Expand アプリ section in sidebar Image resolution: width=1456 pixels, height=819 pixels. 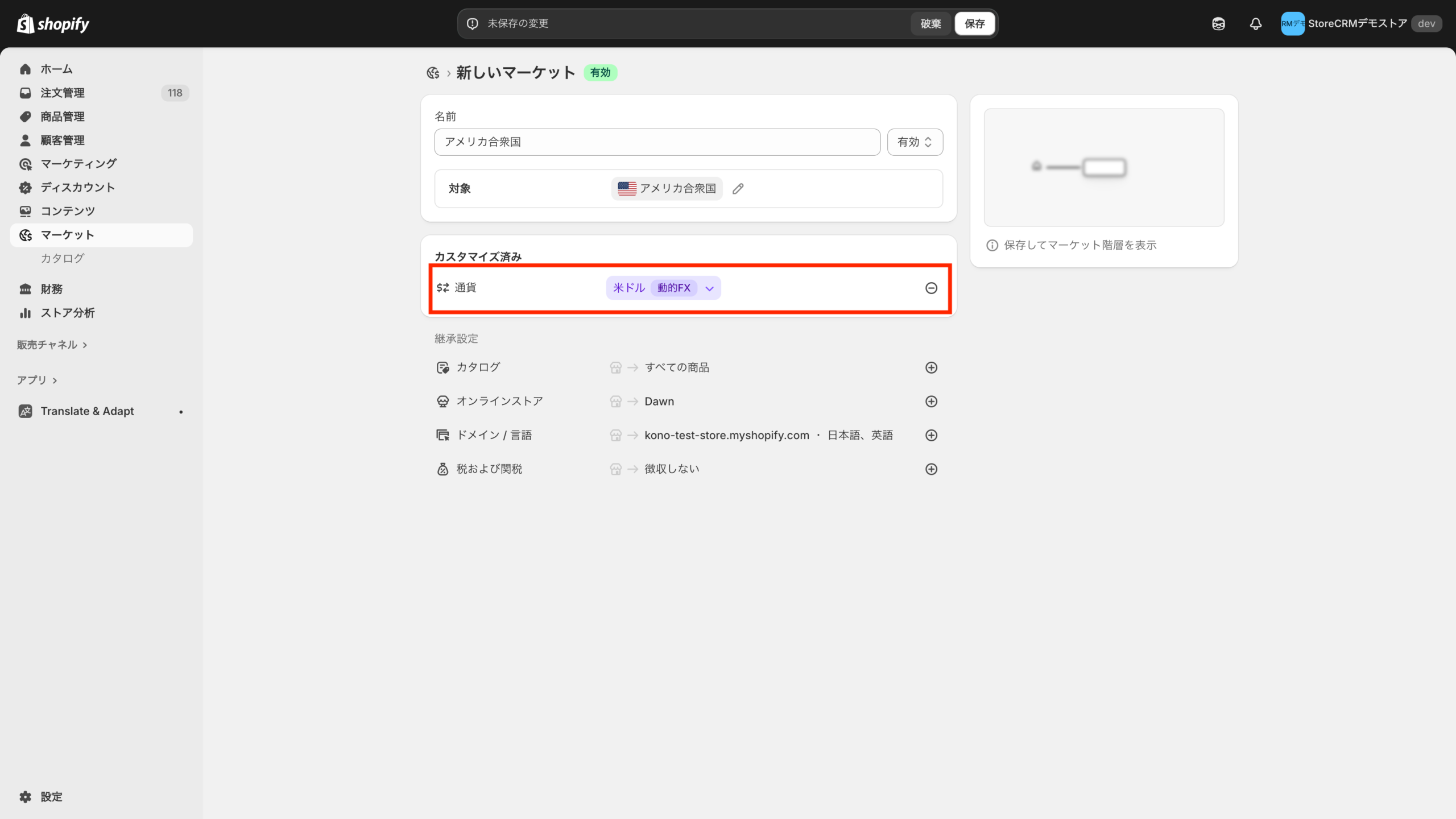pos(37,380)
